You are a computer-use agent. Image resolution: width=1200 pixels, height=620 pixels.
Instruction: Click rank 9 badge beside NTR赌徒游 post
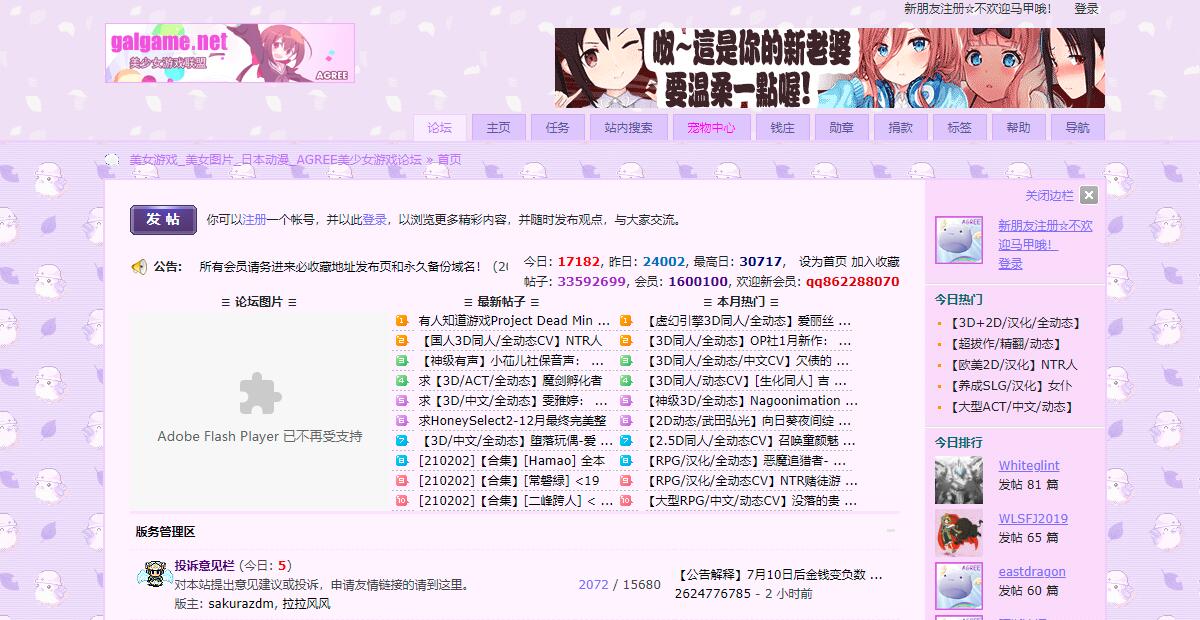click(627, 481)
